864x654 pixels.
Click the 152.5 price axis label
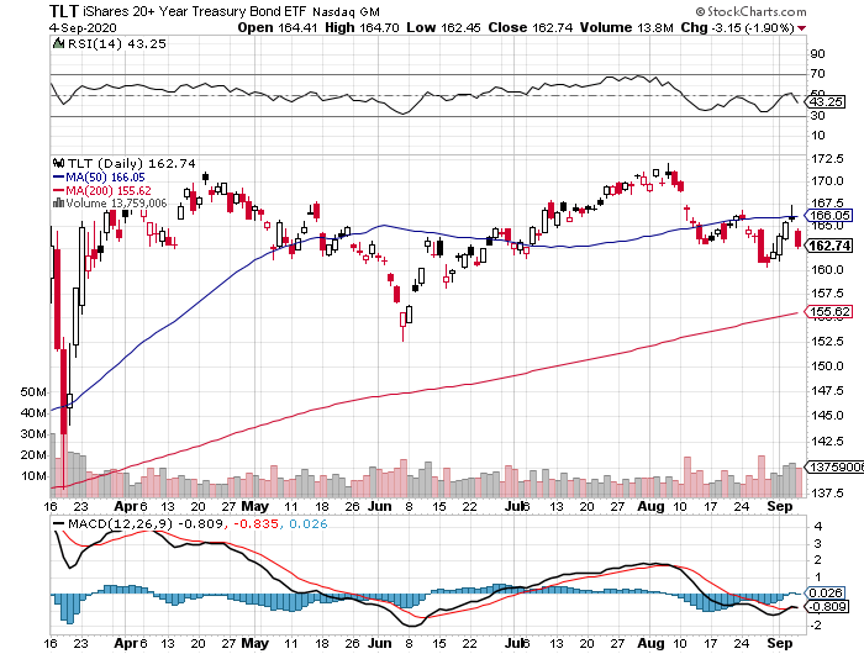tap(827, 342)
